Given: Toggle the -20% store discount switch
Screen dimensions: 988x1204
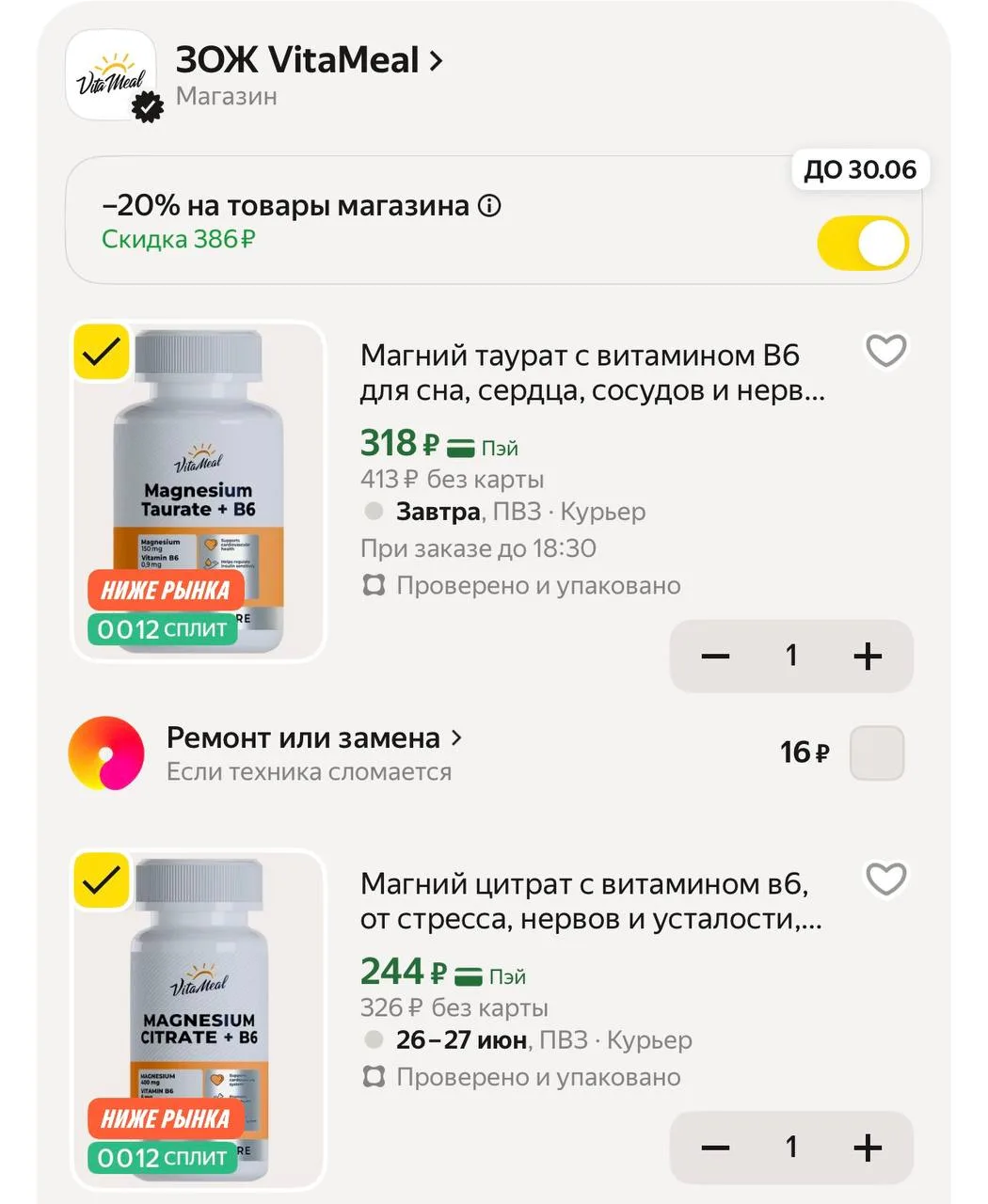Looking at the screenshot, I should (862, 244).
